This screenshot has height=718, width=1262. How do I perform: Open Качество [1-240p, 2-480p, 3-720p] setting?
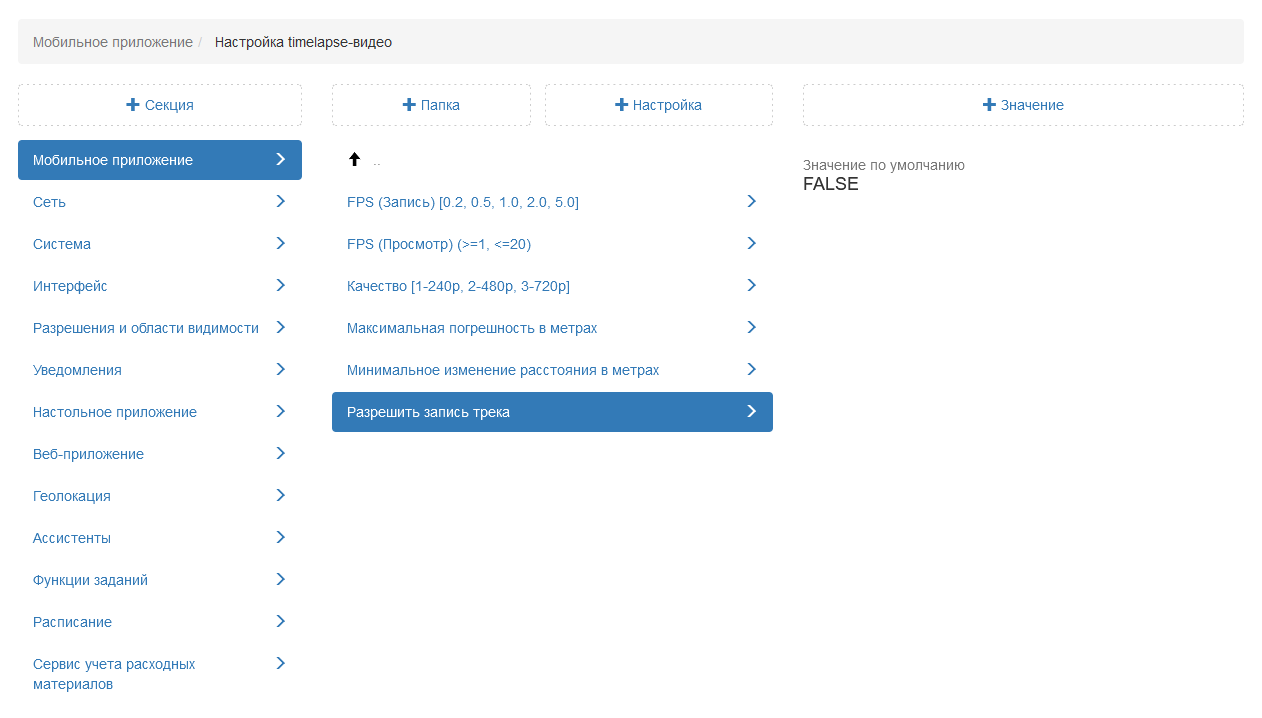[x=458, y=286]
